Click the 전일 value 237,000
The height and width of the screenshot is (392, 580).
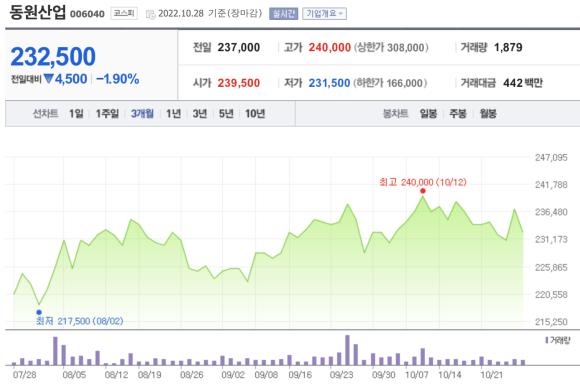[239, 47]
